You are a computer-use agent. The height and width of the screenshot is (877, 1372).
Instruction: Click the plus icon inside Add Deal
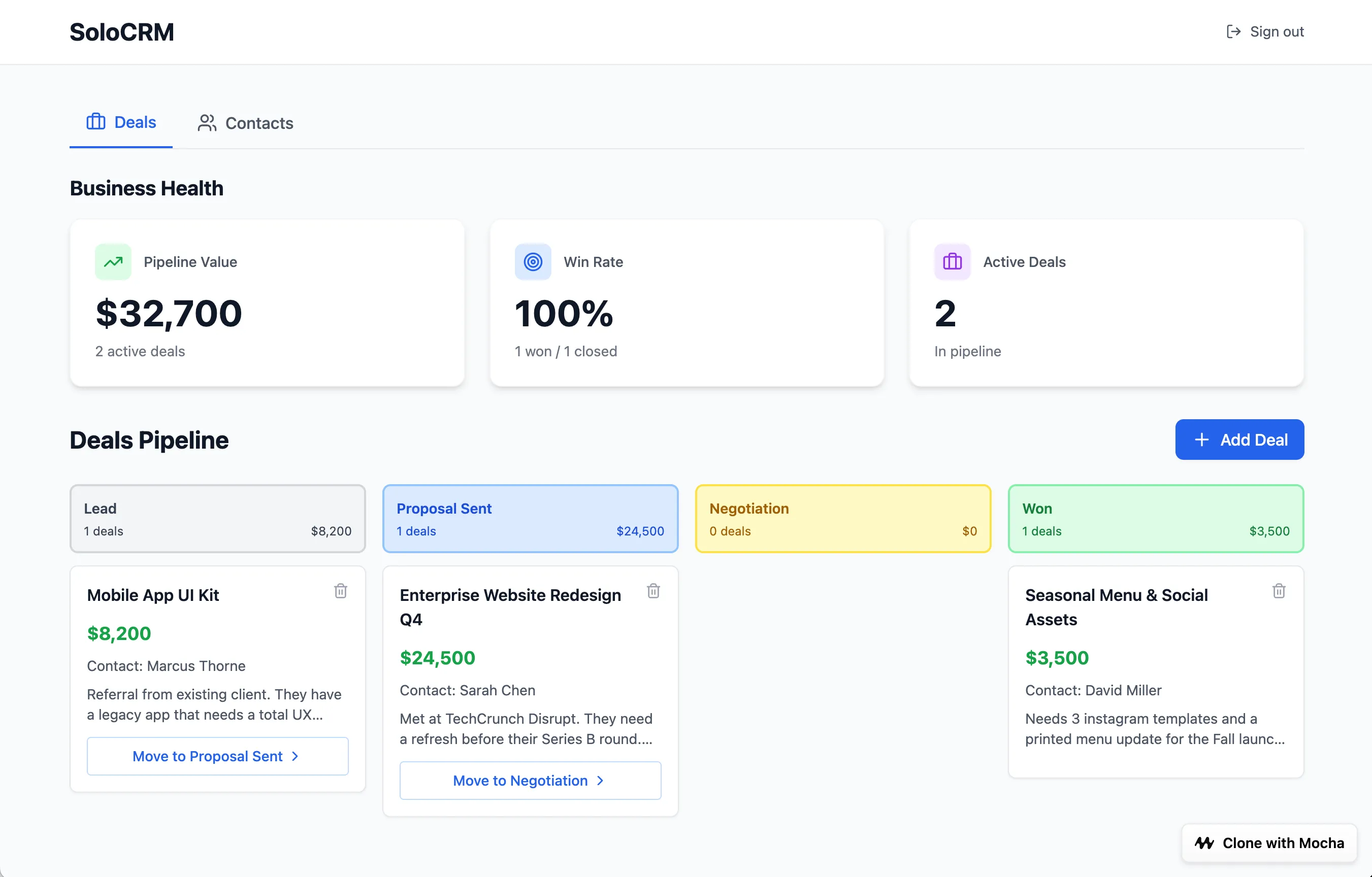point(1201,440)
